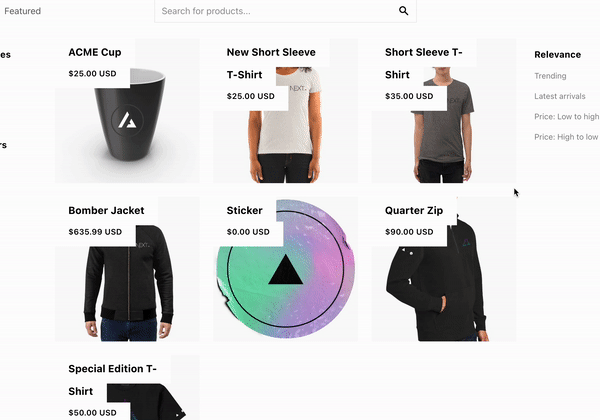This screenshot has height=420, width=600.
Task: Sort products by Trending
Action: (x=550, y=76)
